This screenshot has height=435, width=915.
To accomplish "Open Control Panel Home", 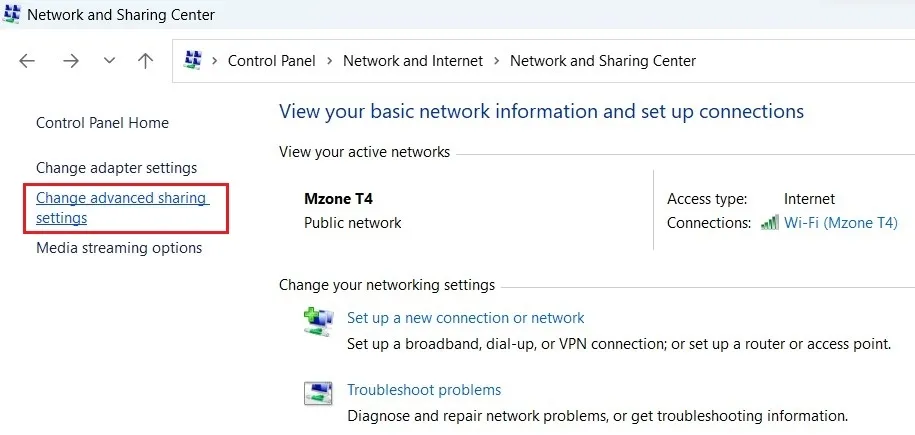I will 102,123.
